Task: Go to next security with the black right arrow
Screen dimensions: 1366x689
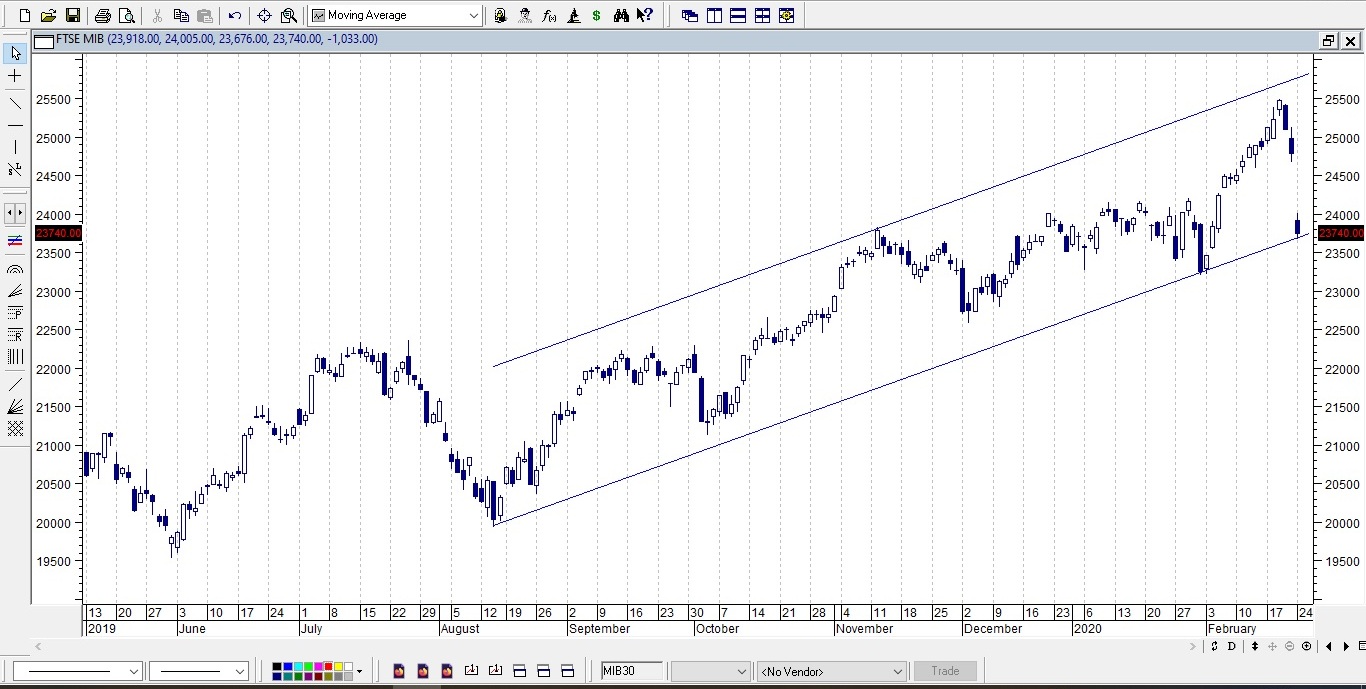Action: point(1347,647)
